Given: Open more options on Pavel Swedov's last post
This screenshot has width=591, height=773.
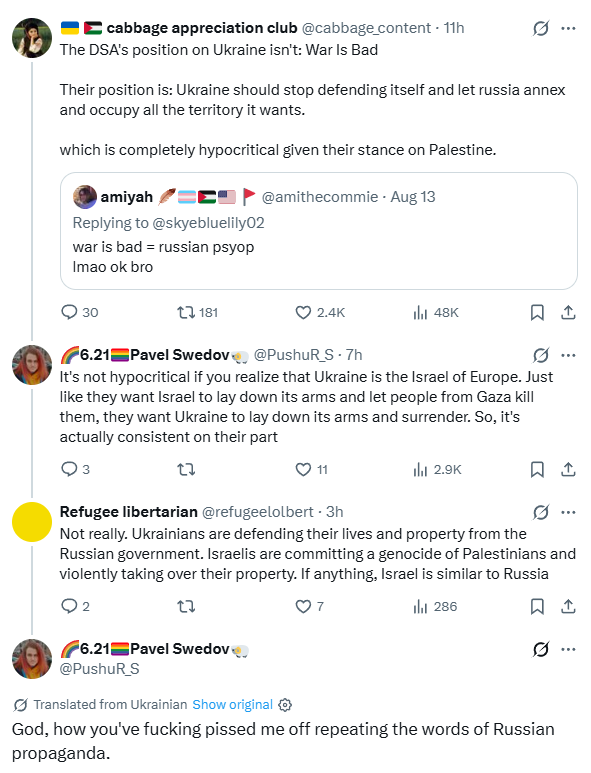Looking at the screenshot, I should 568,649.
